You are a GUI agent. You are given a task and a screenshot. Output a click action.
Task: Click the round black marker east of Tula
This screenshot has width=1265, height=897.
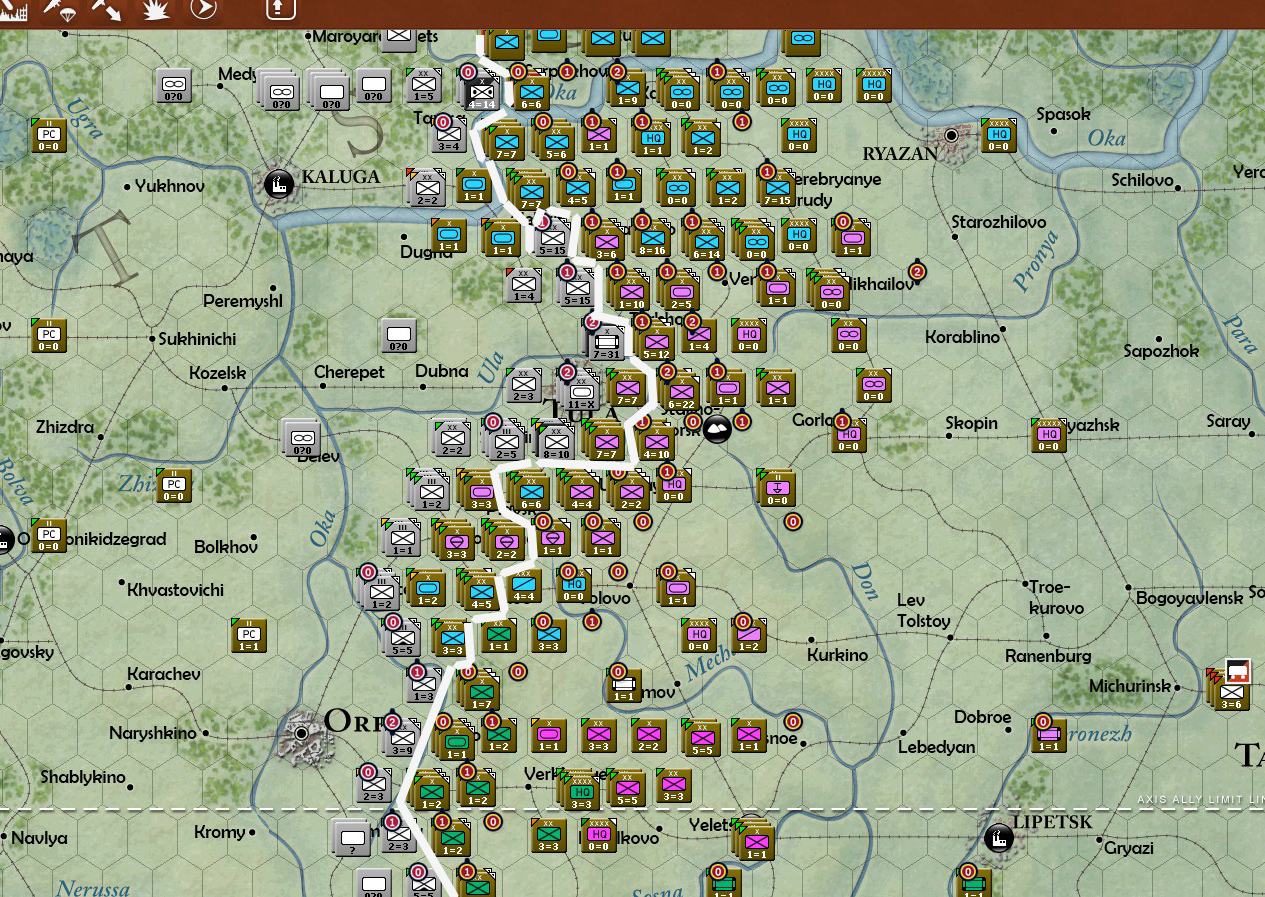click(x=717, y=430)
